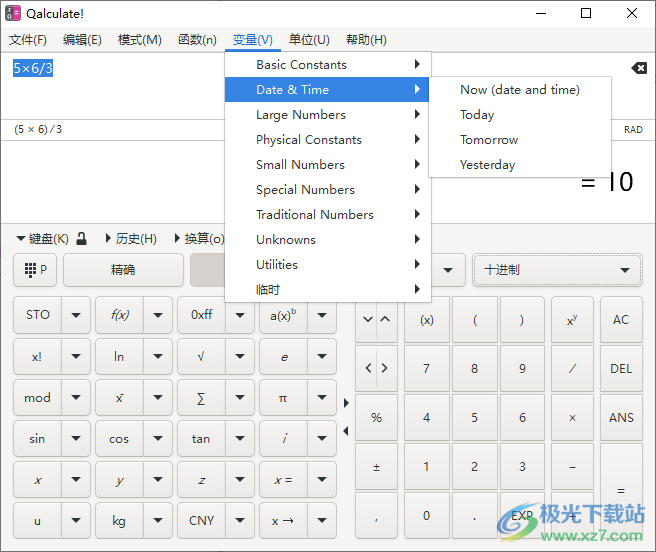The width and height of the screenshot is (656, 552).
Task: Open the 函数(n) functions menu
Action: click(197, 40)
